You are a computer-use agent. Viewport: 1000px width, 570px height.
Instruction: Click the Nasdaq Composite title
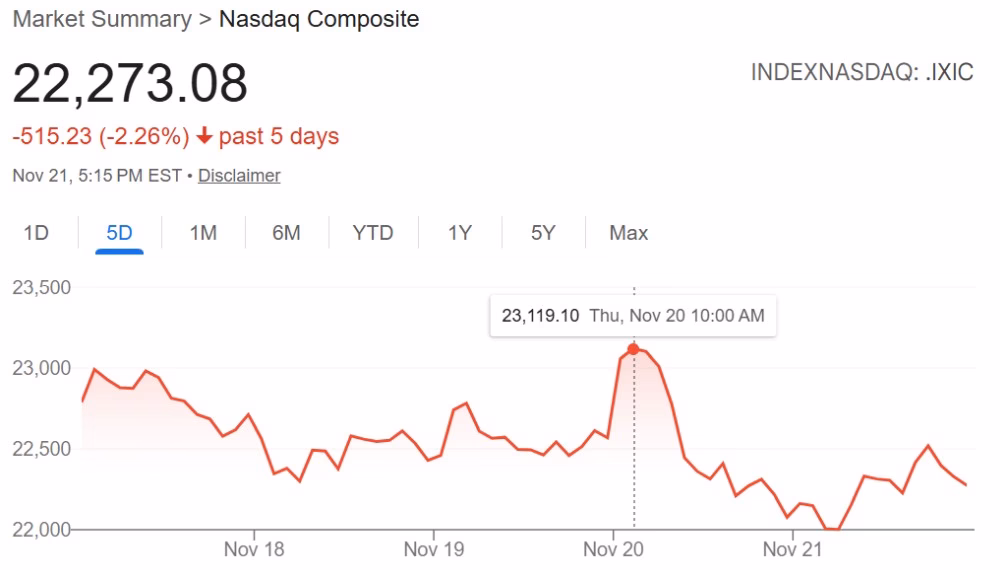[319, 19]
